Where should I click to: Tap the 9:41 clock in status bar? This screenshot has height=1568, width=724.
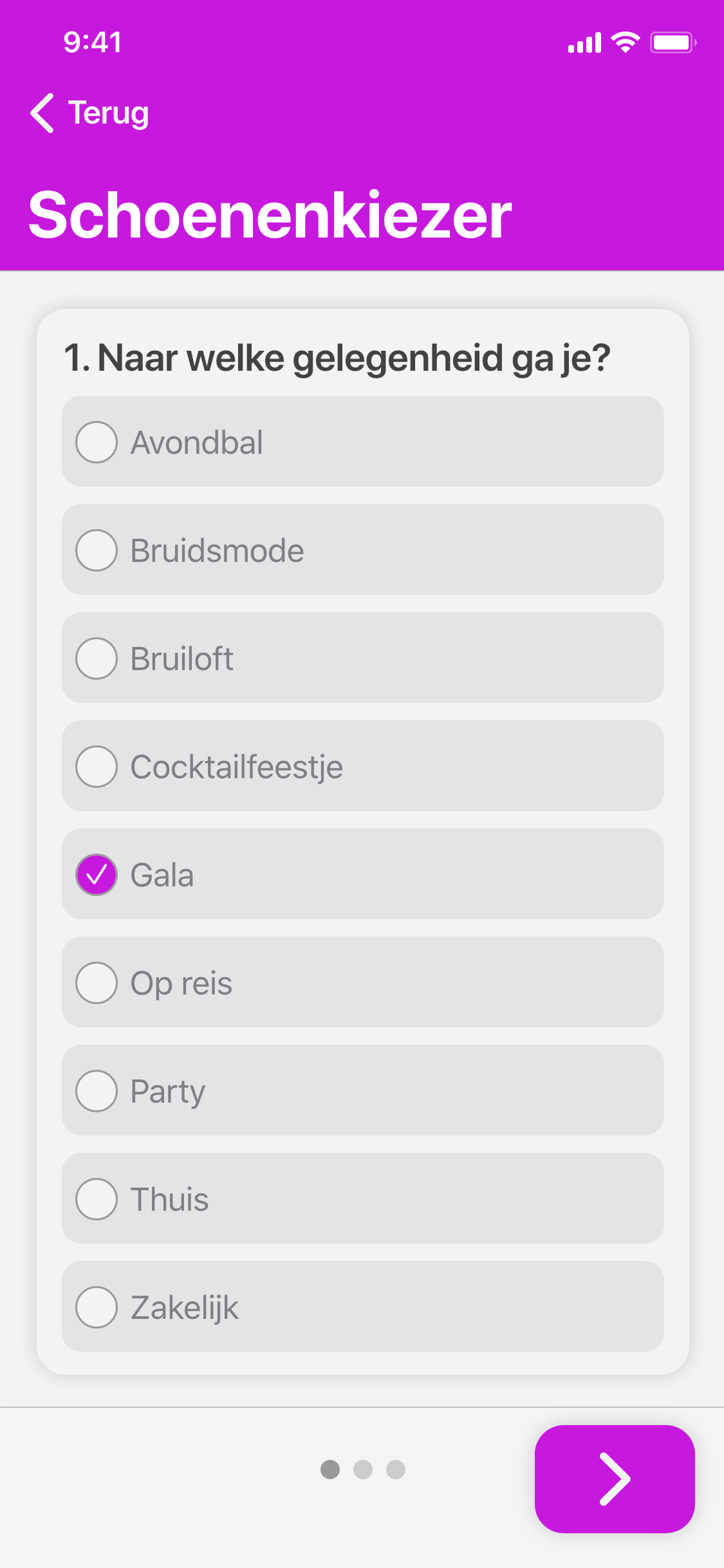(x=93, y=42)
